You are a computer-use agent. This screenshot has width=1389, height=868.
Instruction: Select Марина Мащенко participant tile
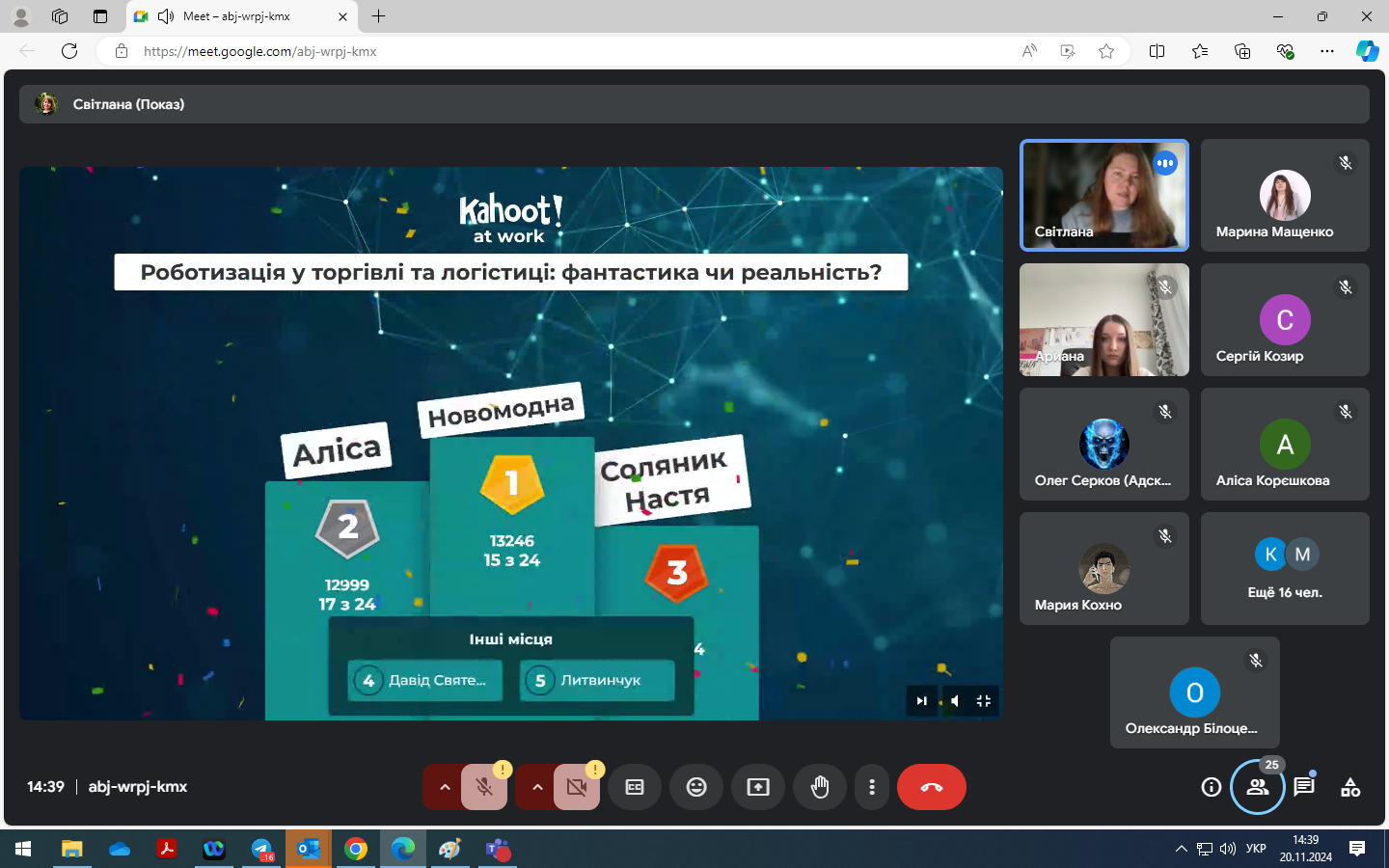click(x=1285, y=195)
